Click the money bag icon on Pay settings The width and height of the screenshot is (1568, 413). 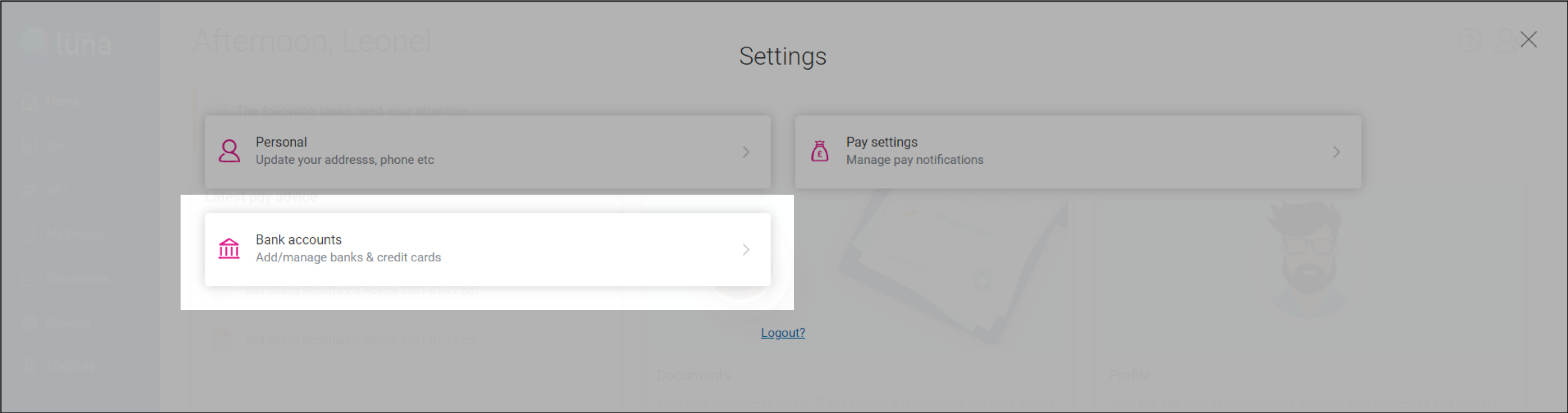(x=819, y=152)
